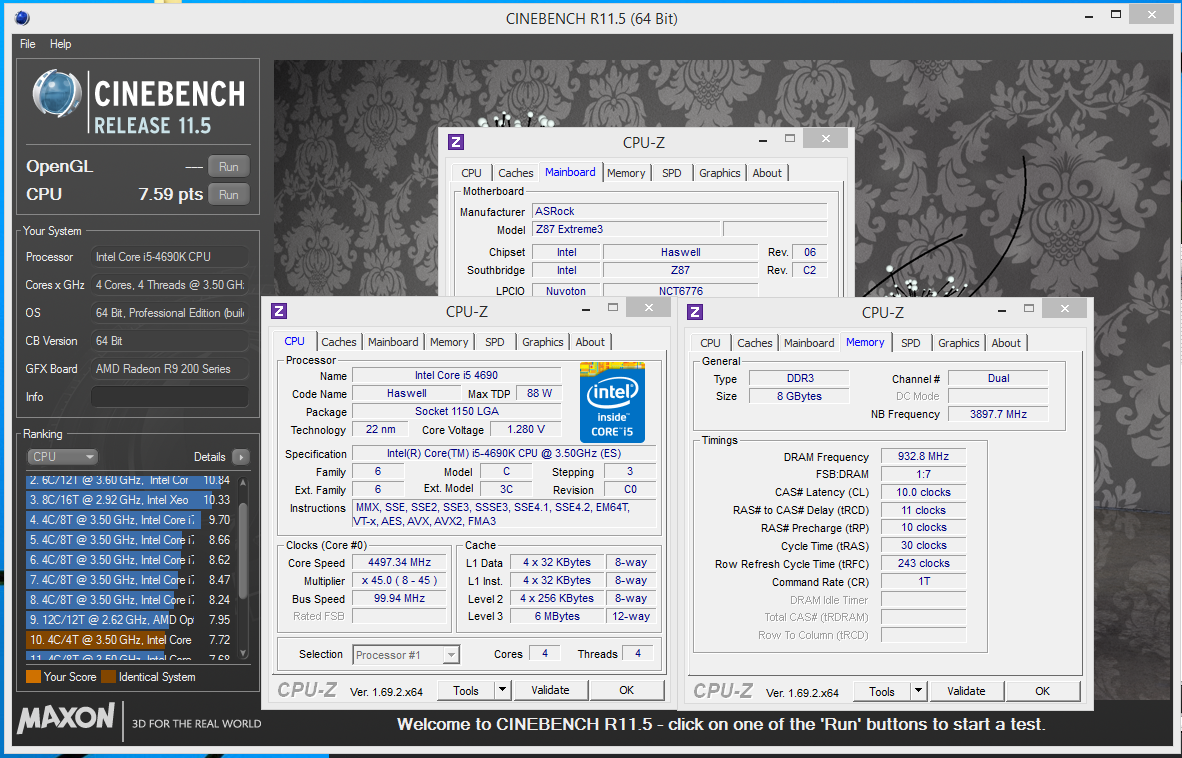Click the Core Speed 4497.34 MHz value
1182x758 pixels.
coord(400,562)
